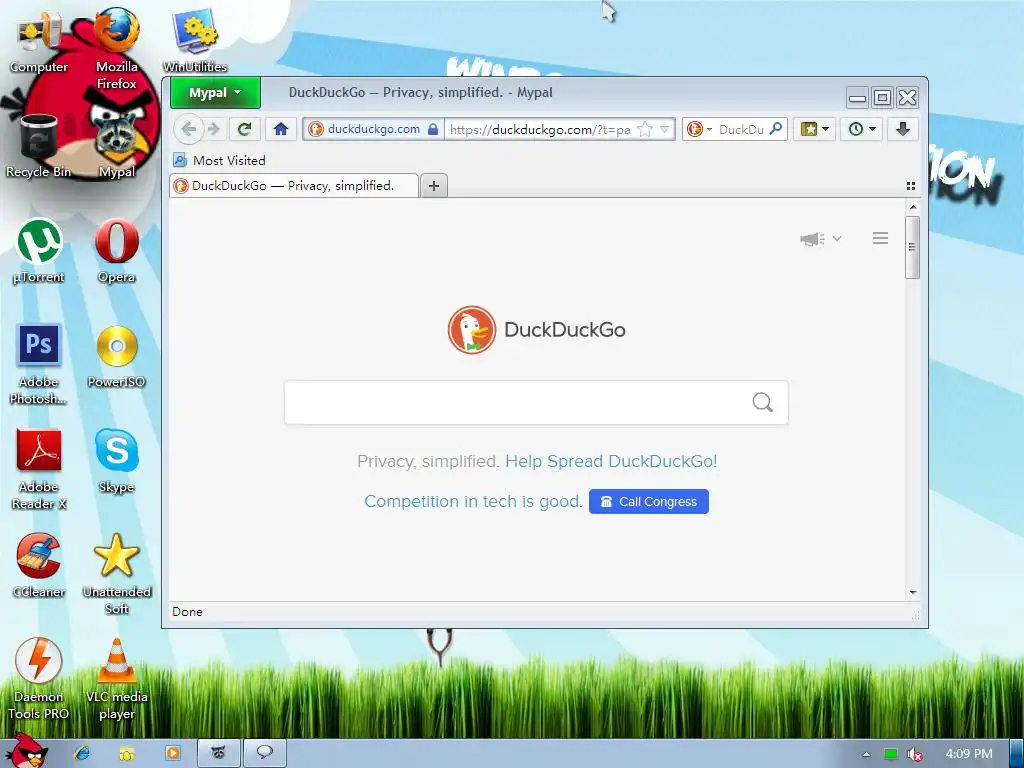Open the media player taskbar icon
1024x768 pixels.
point(172,754)
